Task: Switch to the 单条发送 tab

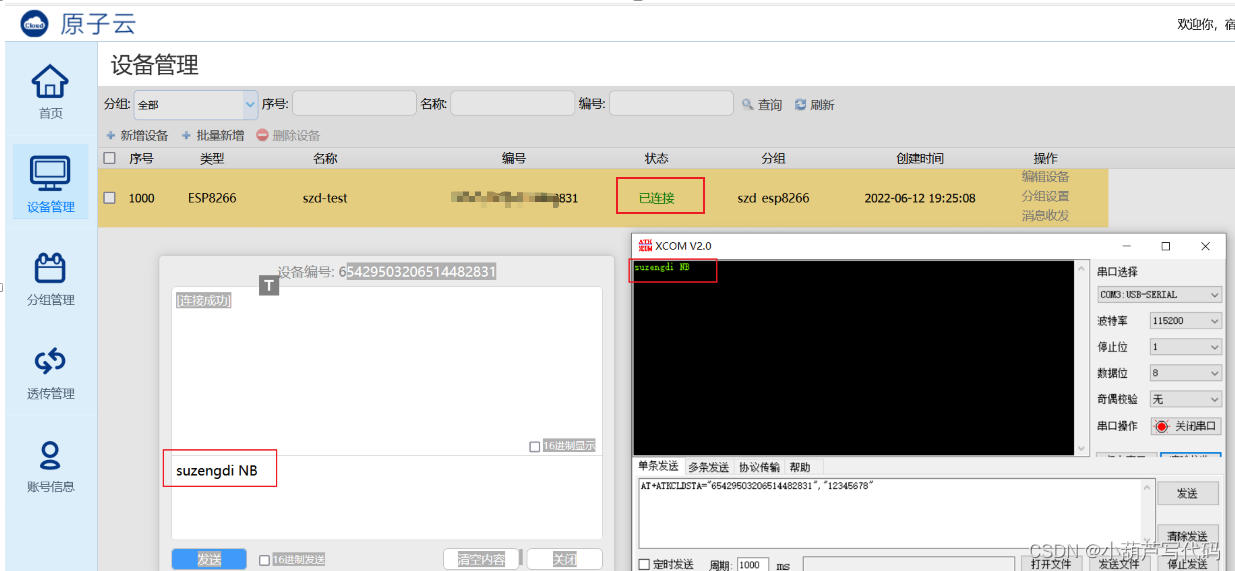Action: pos(659,467)
